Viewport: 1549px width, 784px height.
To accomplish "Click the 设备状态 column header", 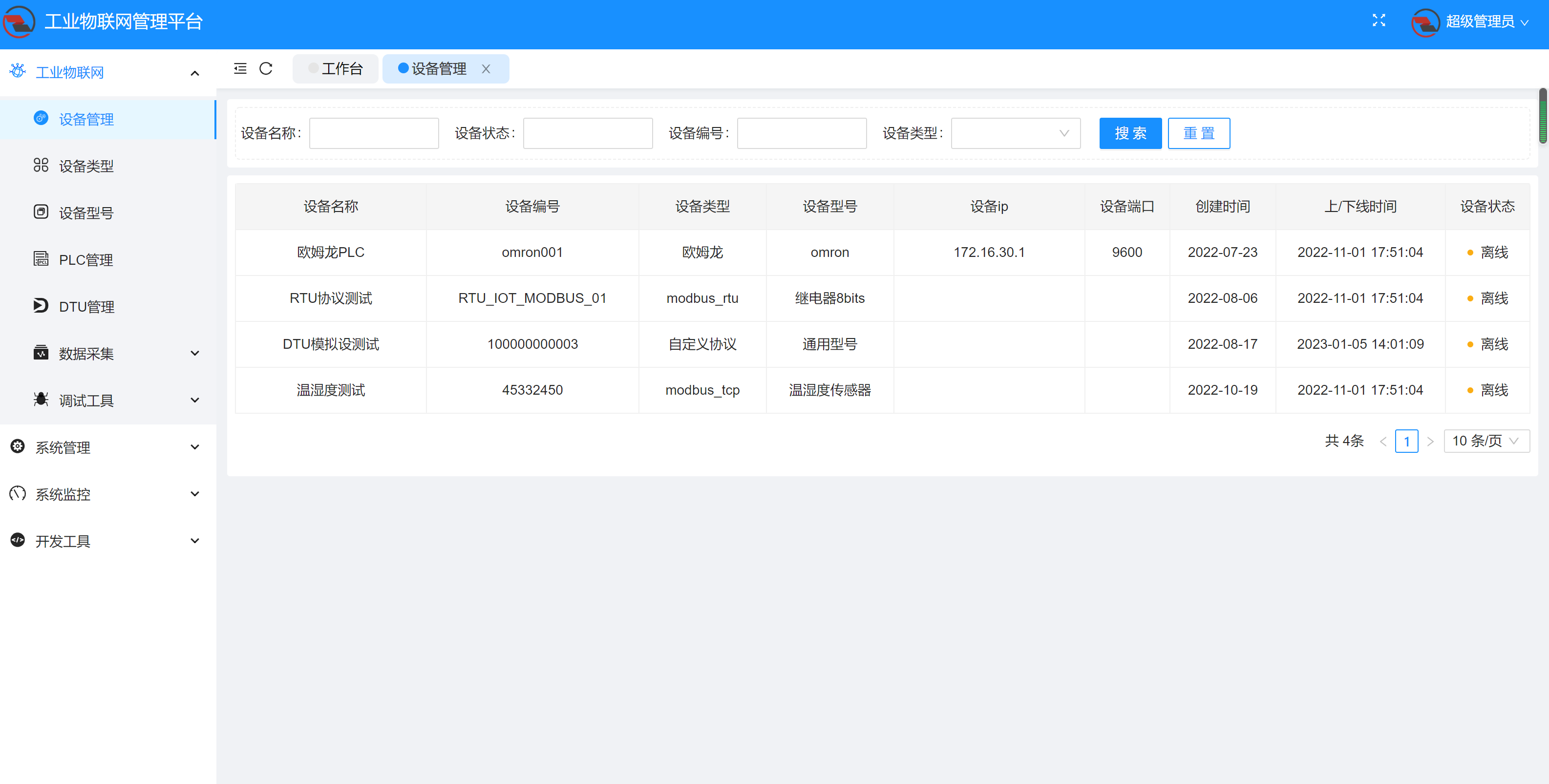I will point(1487,207).
